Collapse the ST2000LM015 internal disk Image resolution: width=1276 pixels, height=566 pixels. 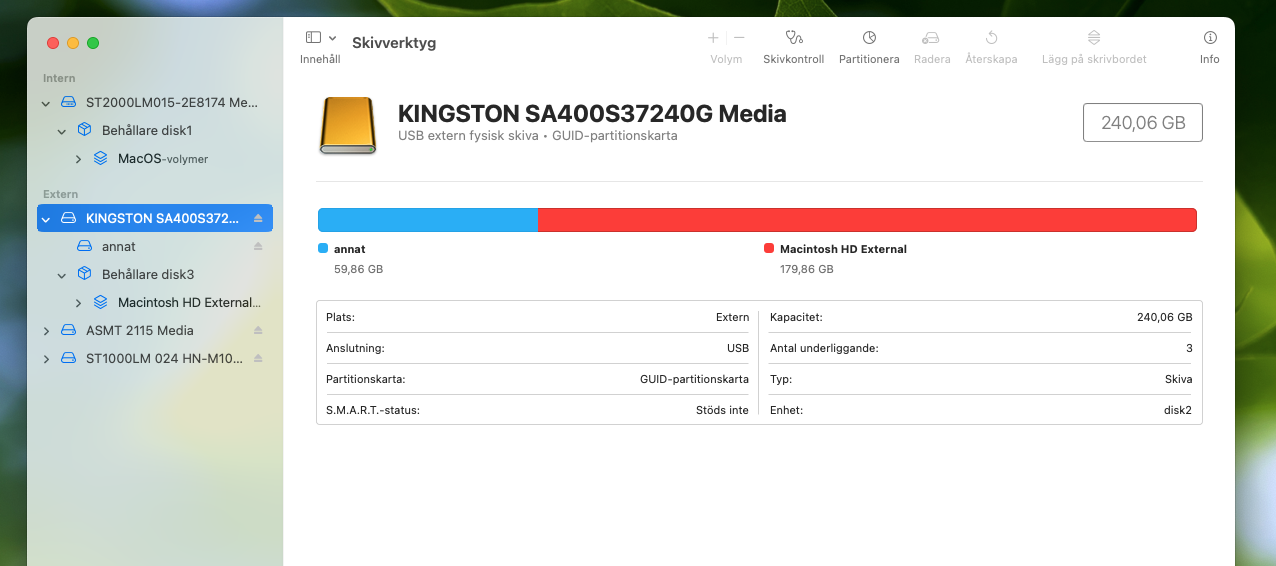coord(46,103)
